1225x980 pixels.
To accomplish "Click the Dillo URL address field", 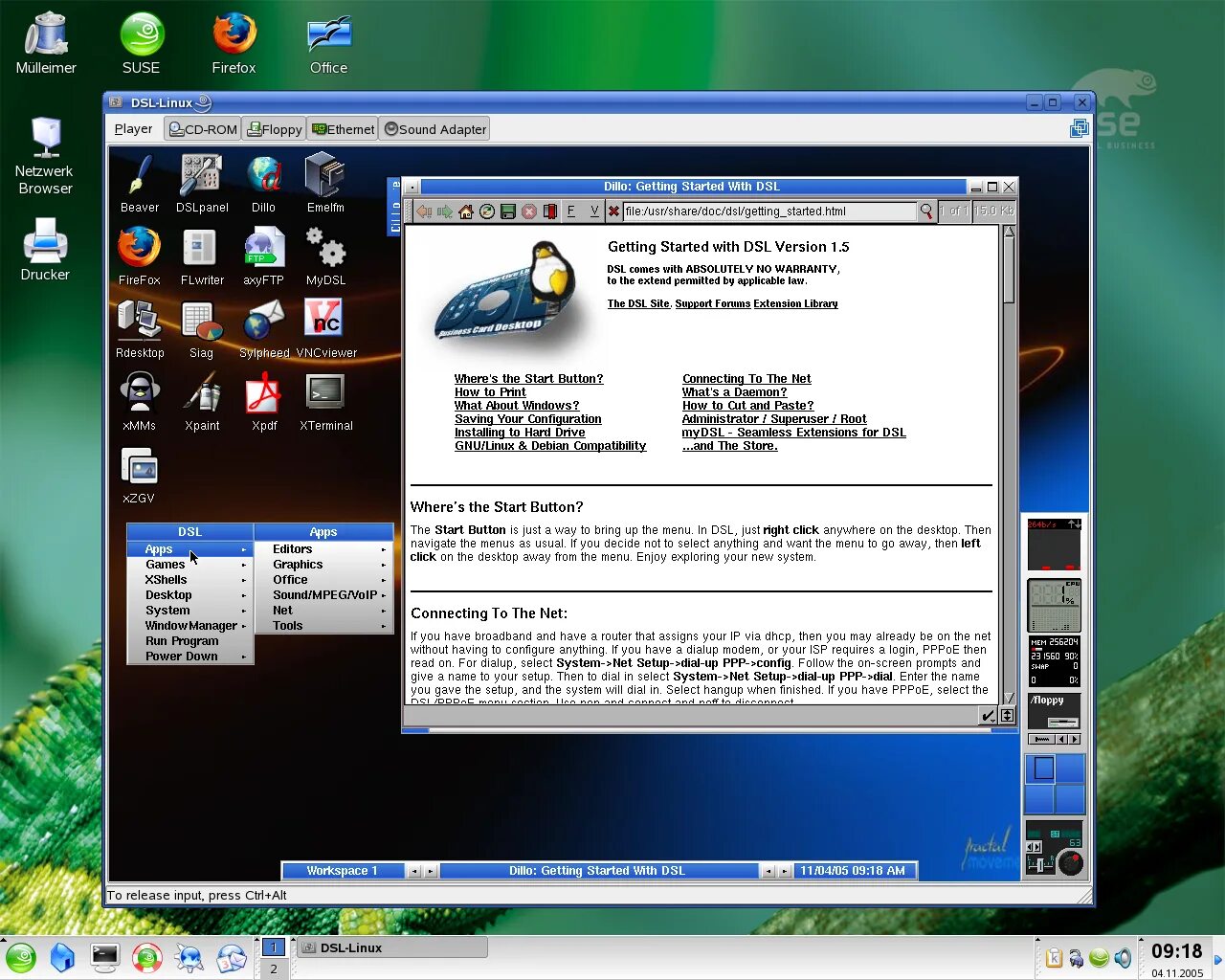I will pyautogui.click(x=769, y=212).
